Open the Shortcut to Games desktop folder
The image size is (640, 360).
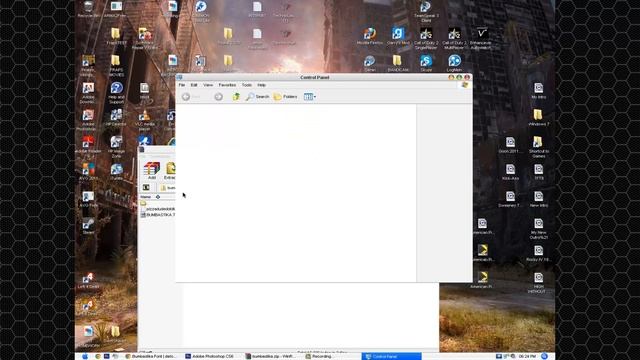(538, 147)
